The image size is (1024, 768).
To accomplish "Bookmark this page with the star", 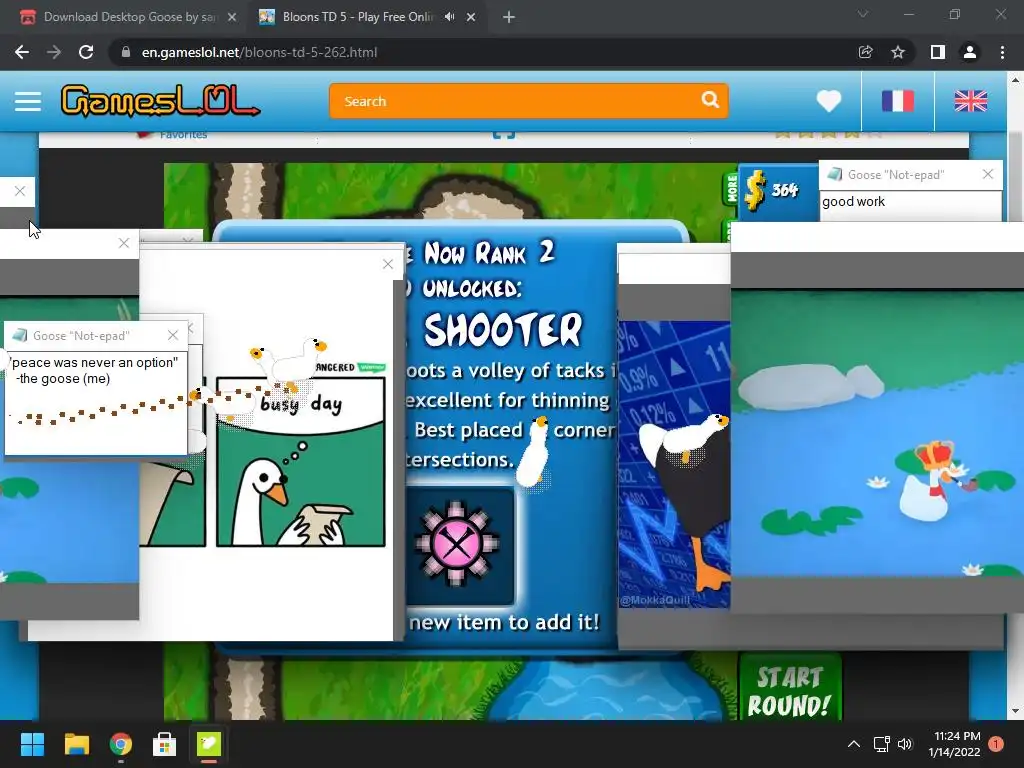I will click(898, 52).
